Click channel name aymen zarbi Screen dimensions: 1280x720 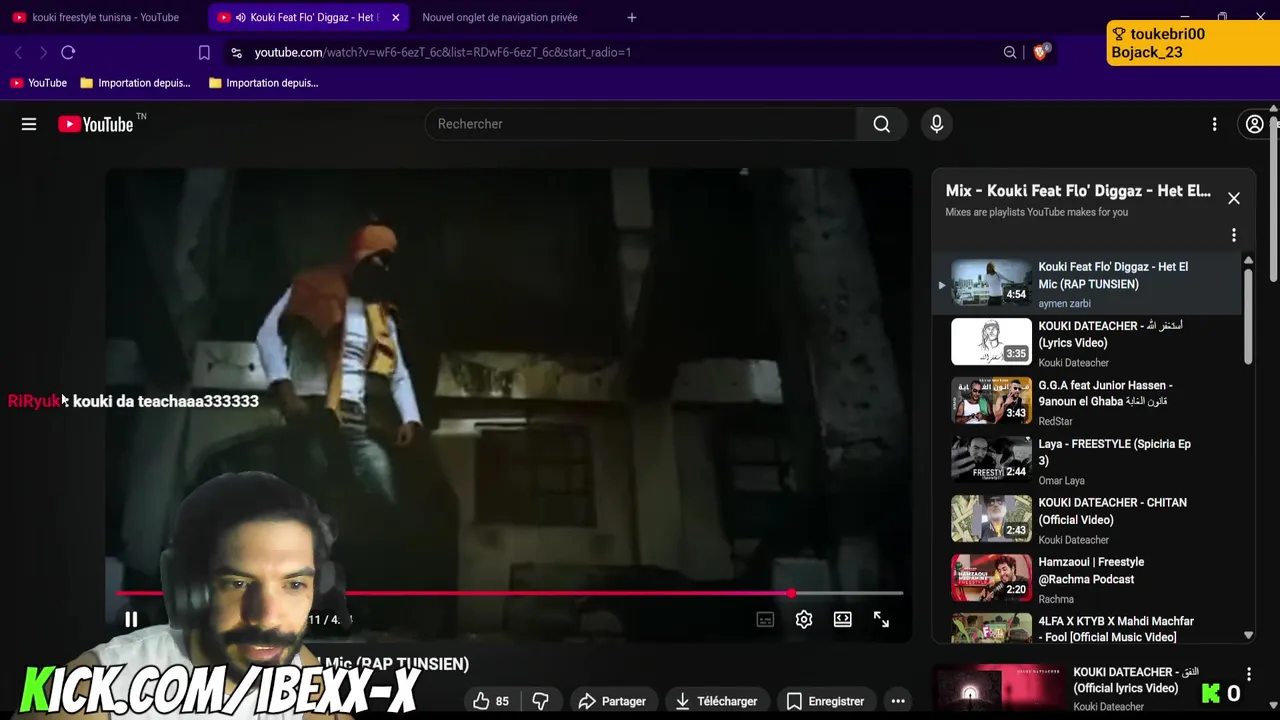[1064, 304]
